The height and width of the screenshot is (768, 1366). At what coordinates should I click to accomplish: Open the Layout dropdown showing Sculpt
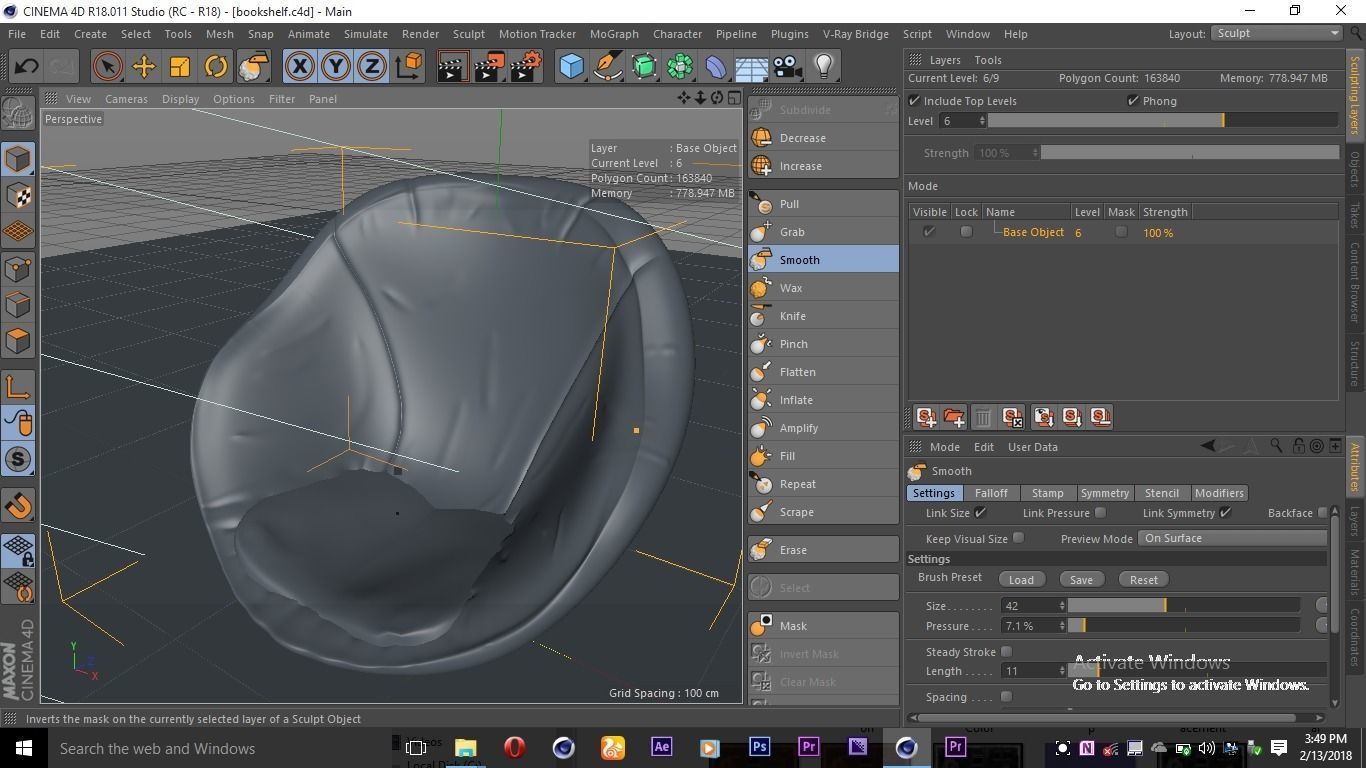click(x=1277, y=33)
